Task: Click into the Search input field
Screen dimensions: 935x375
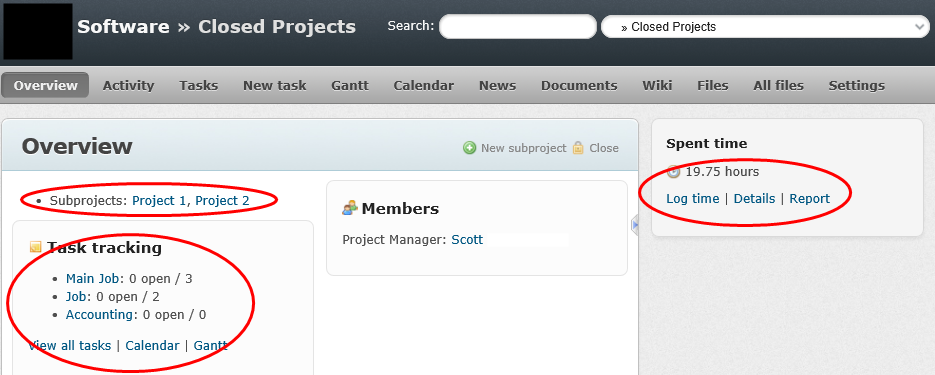Action: [x=518, y=27]
